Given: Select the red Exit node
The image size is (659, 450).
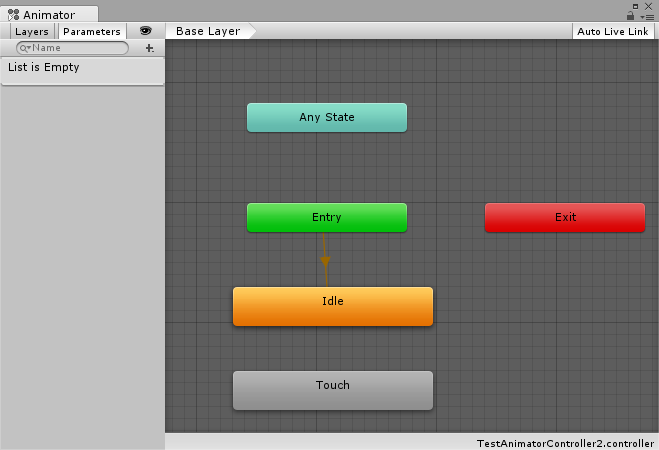Looking at the screenshot, I should point(565,217).
